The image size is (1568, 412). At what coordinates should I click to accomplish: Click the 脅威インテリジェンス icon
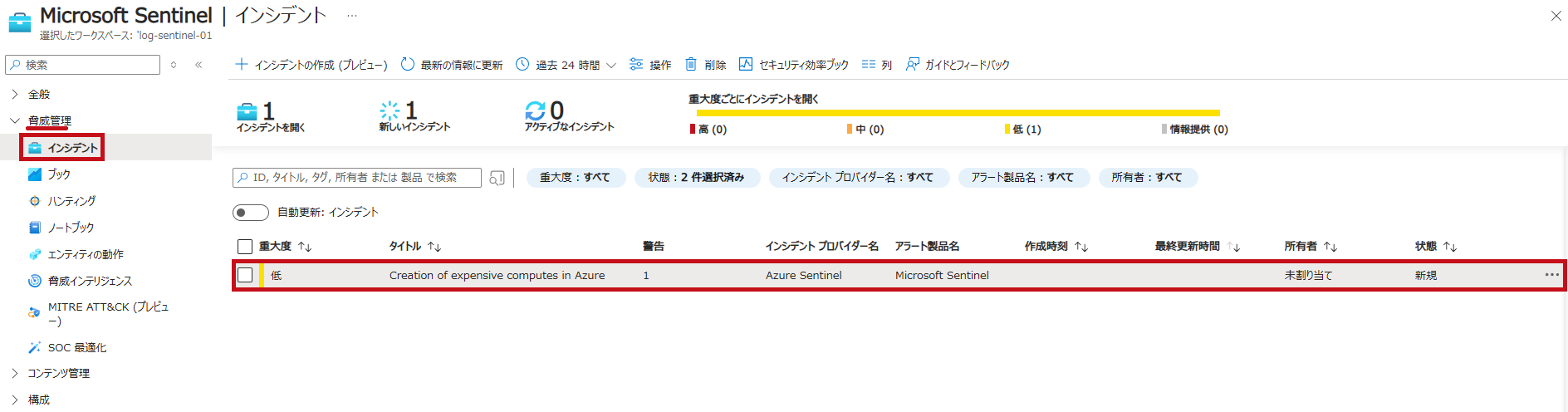click(34, 281)
